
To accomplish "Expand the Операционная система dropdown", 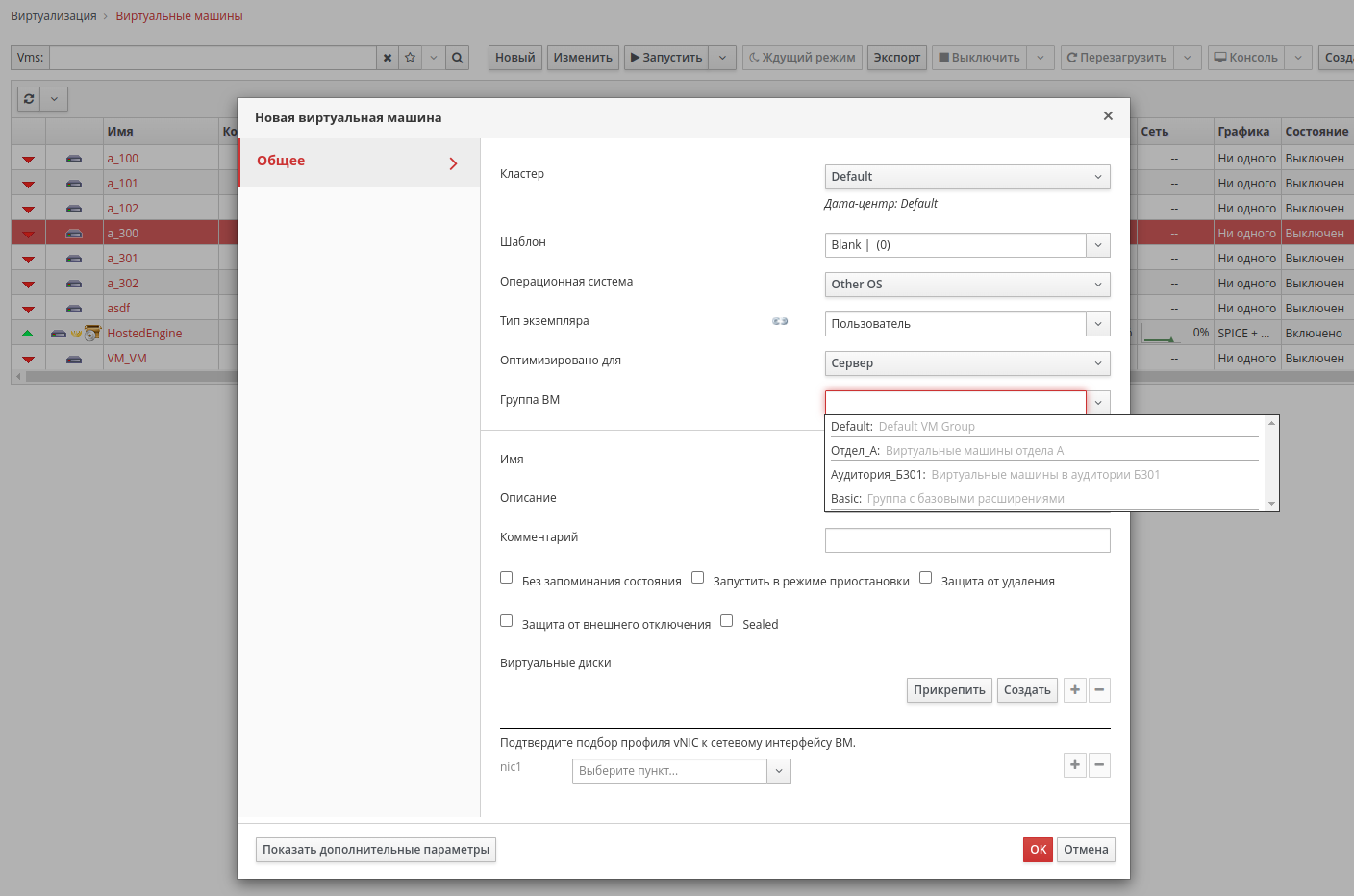I will tap(967, 285).
